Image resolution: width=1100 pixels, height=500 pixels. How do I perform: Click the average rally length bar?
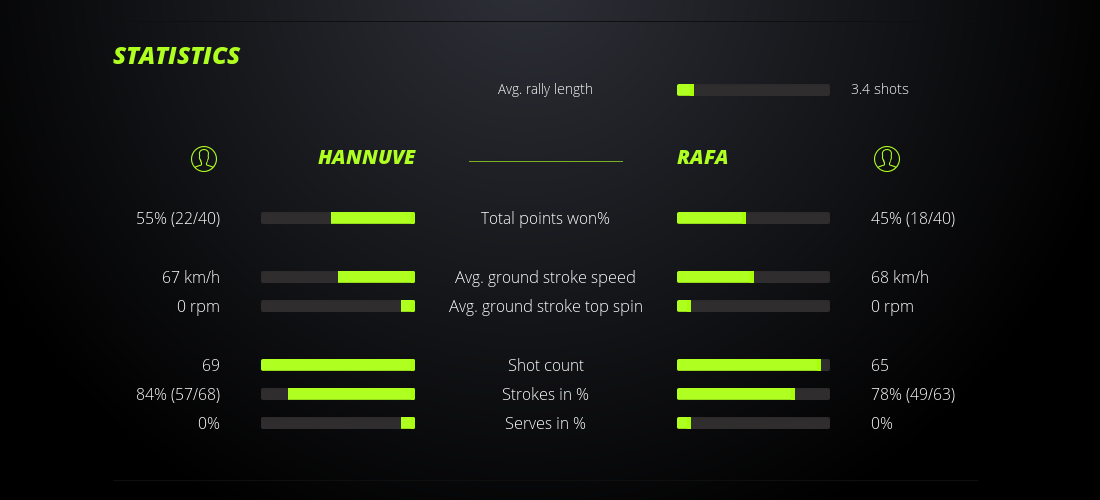tap(753, 90)
